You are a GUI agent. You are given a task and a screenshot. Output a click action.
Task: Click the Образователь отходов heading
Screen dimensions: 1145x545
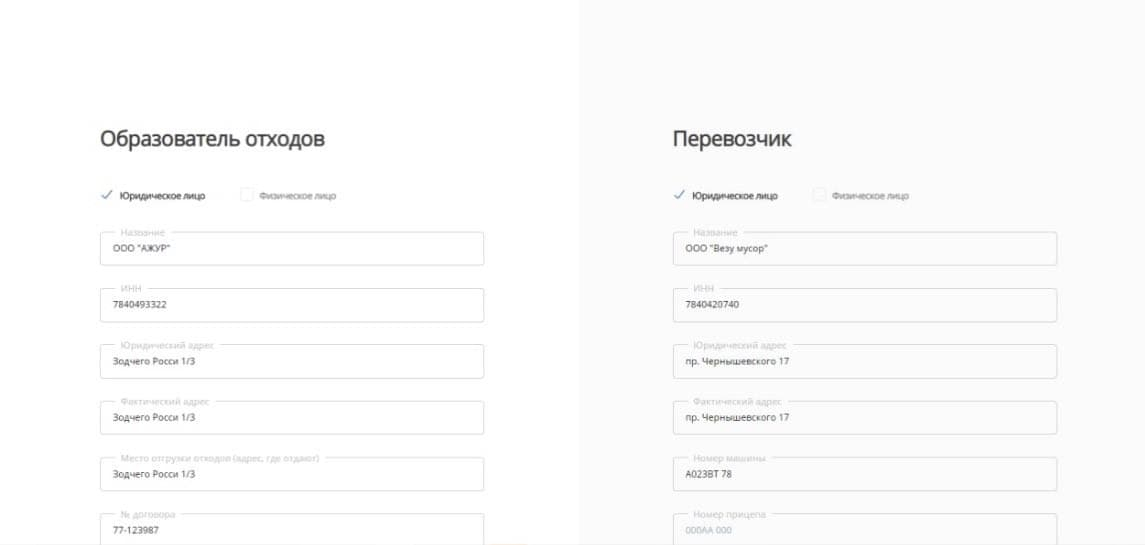(x=212, y=139)
